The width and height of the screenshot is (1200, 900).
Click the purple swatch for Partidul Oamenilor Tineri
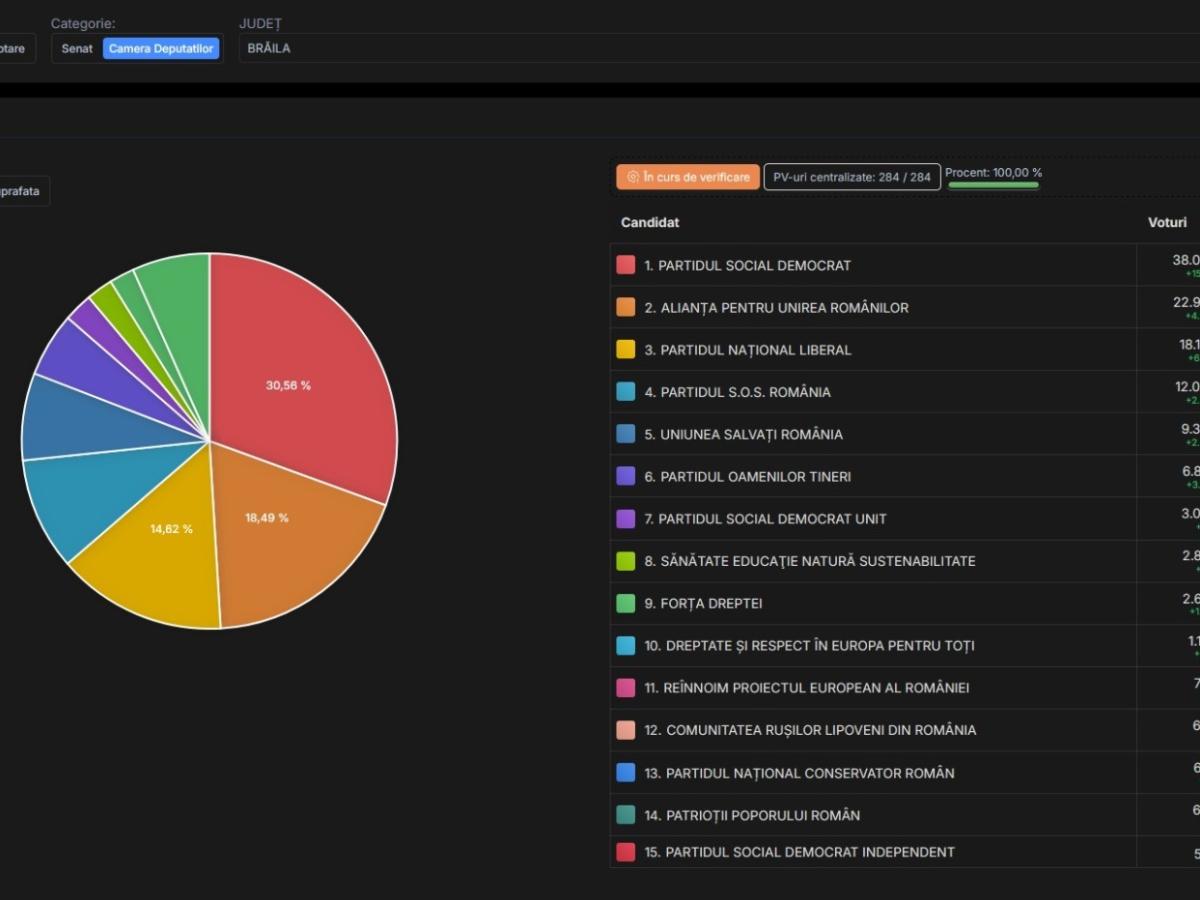[x=626, y=477]
